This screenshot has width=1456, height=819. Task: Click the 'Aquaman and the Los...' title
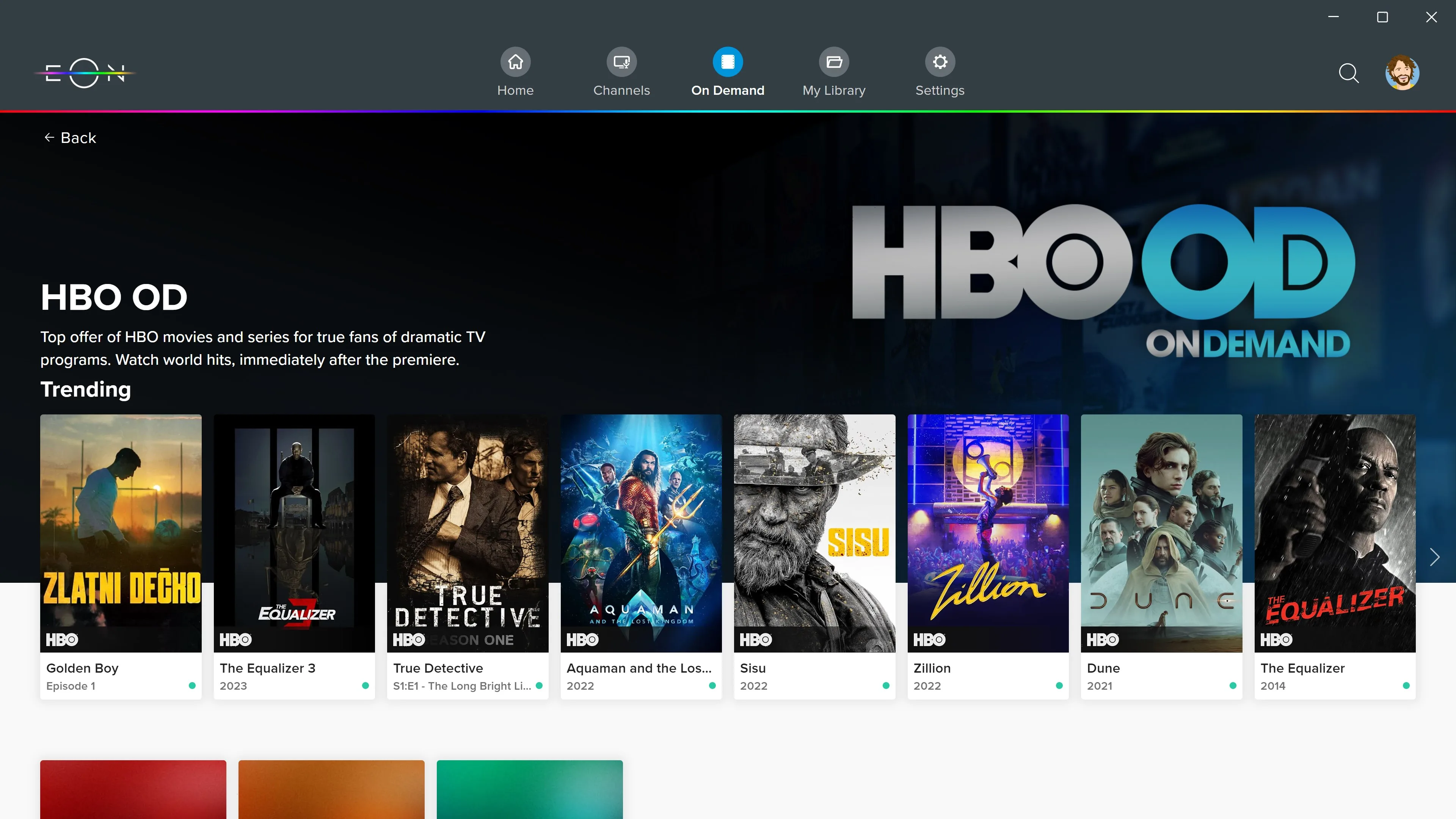639,668
